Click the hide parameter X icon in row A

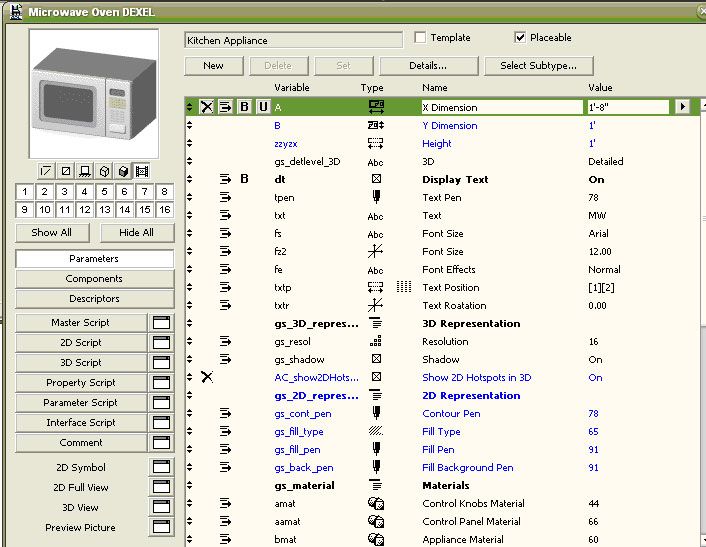(207, 107)
